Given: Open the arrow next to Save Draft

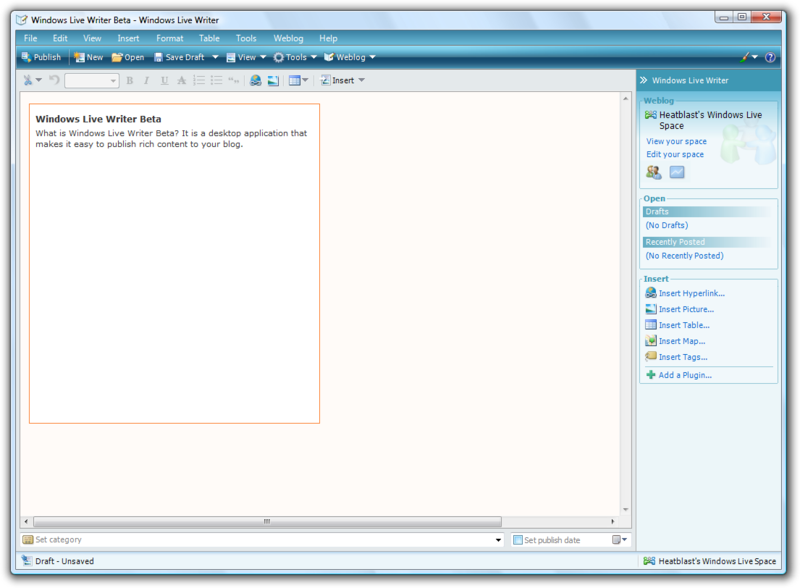Looking at the screenshot, I should tap(215, 57).
